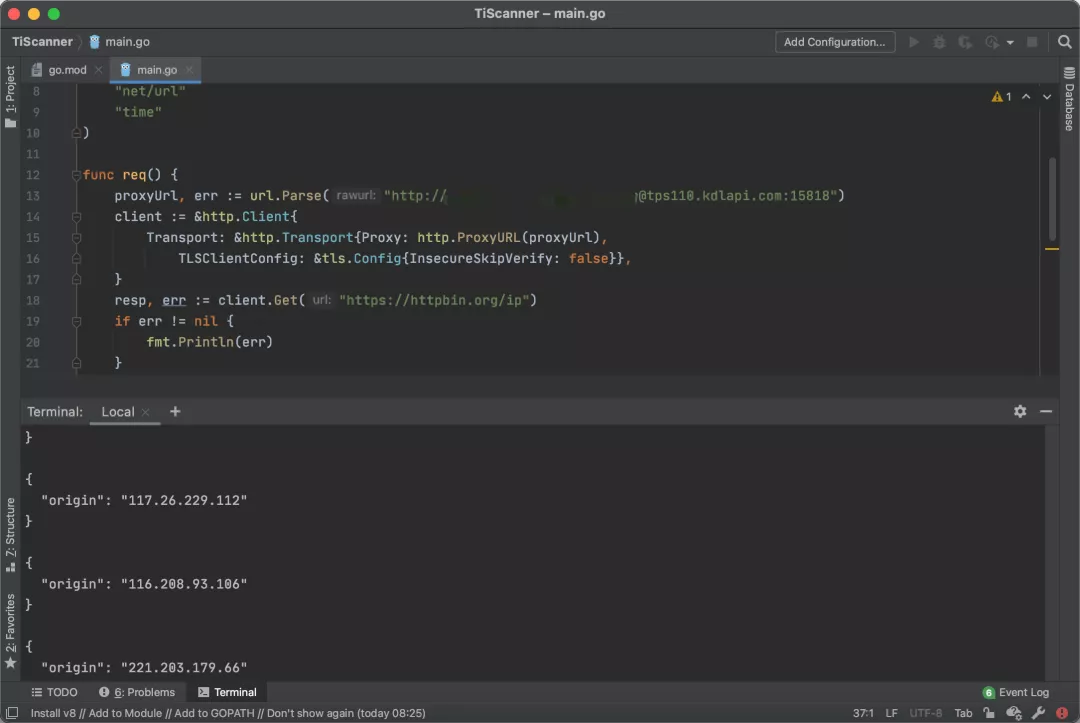Open the TiScanner breadcrumb
The width and height of the screenshot is (1080, 723).
[x=42, y=42]
